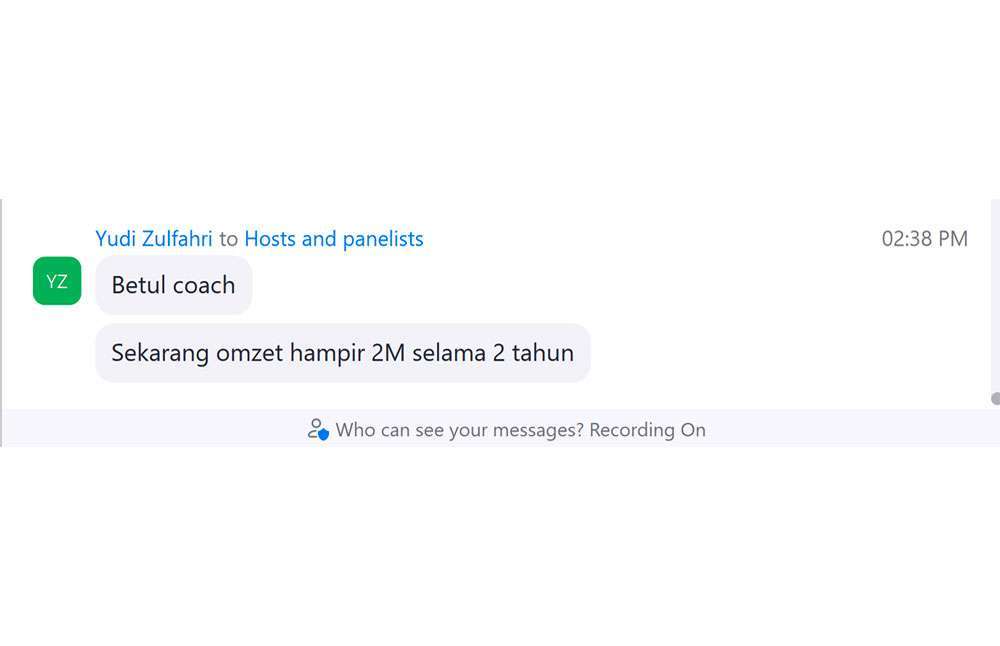Open Yudi Zulfahri's sender name

point(154,239)
